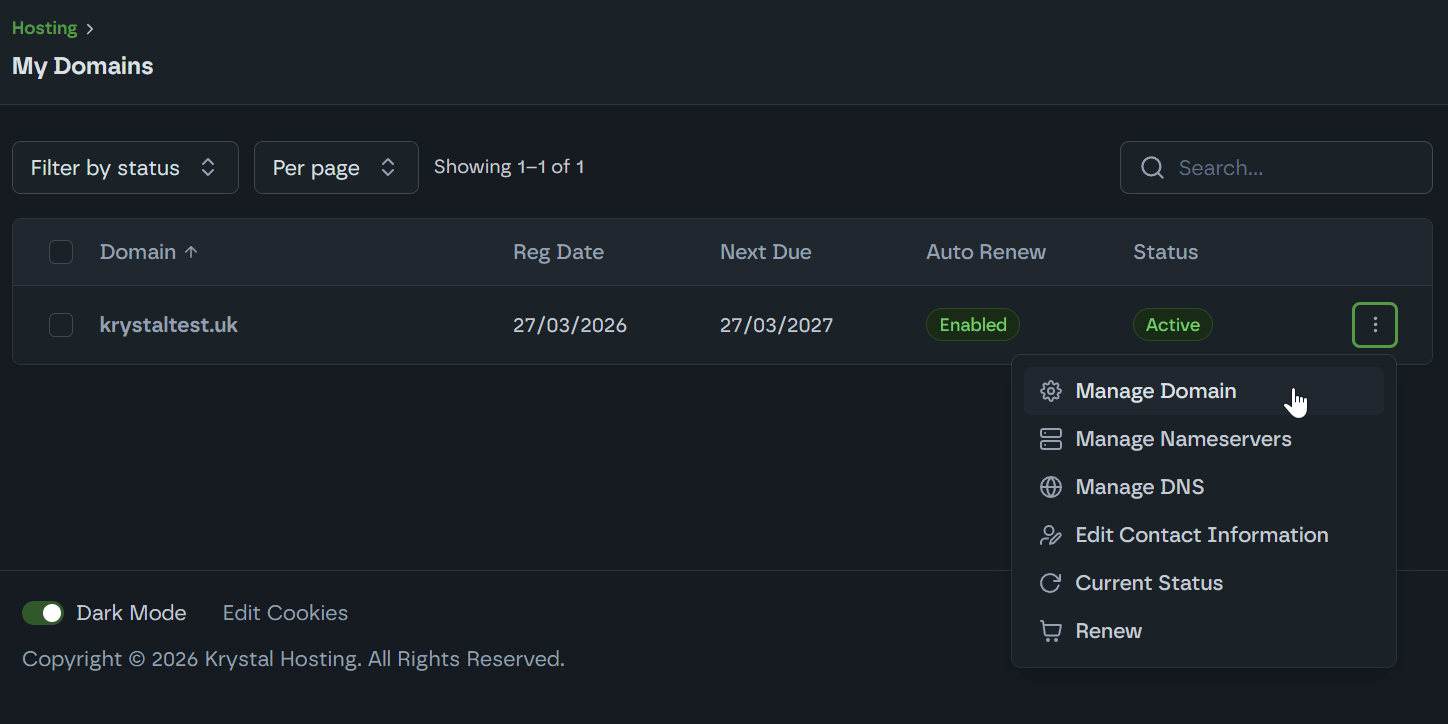This screenshot has height=724, width=1448.
Task: Click the three-dot actions icon for krystaltest.uk
Action: click(x=1374, y=325)
